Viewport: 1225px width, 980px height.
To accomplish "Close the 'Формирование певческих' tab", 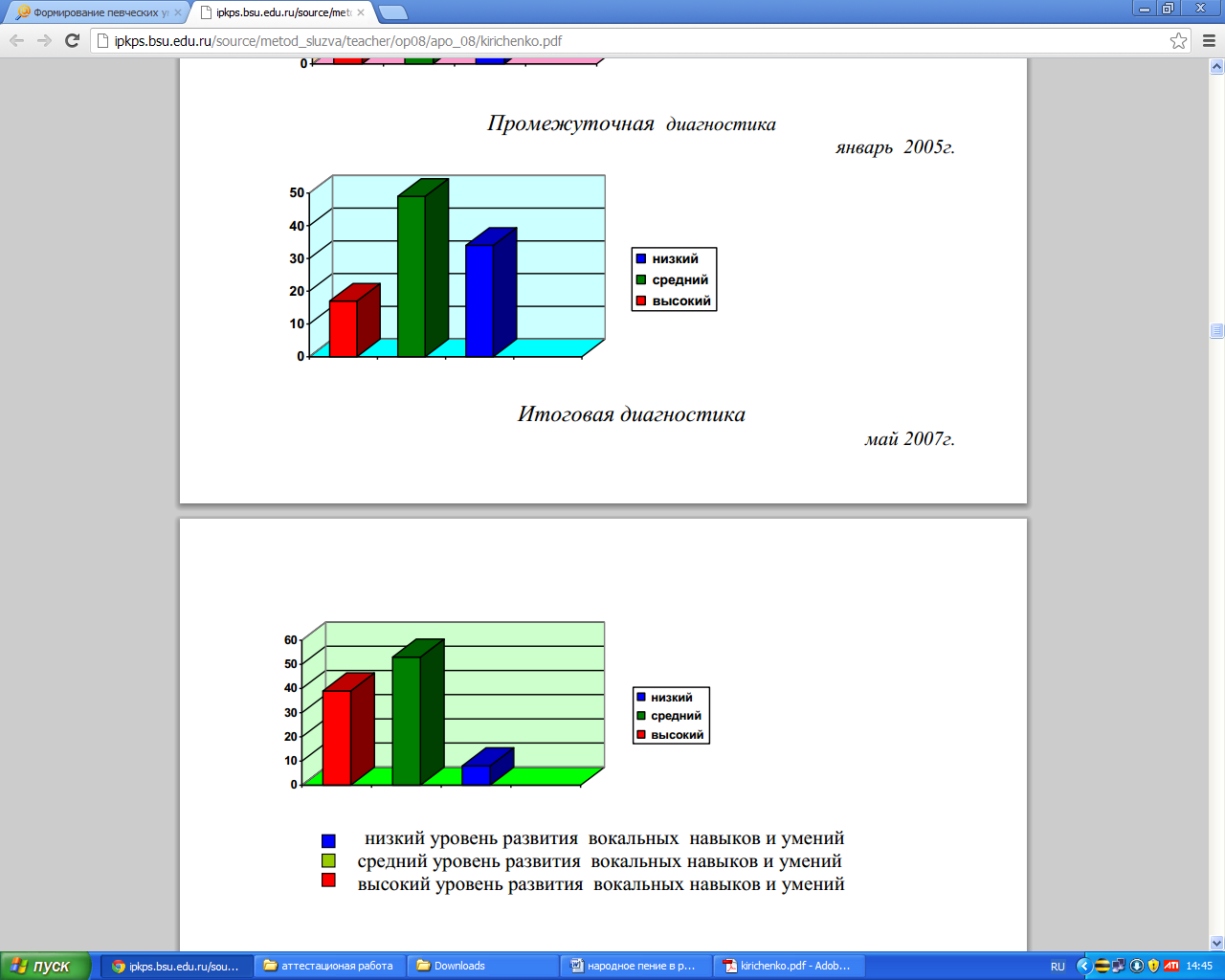I will (x=177, y=12).
